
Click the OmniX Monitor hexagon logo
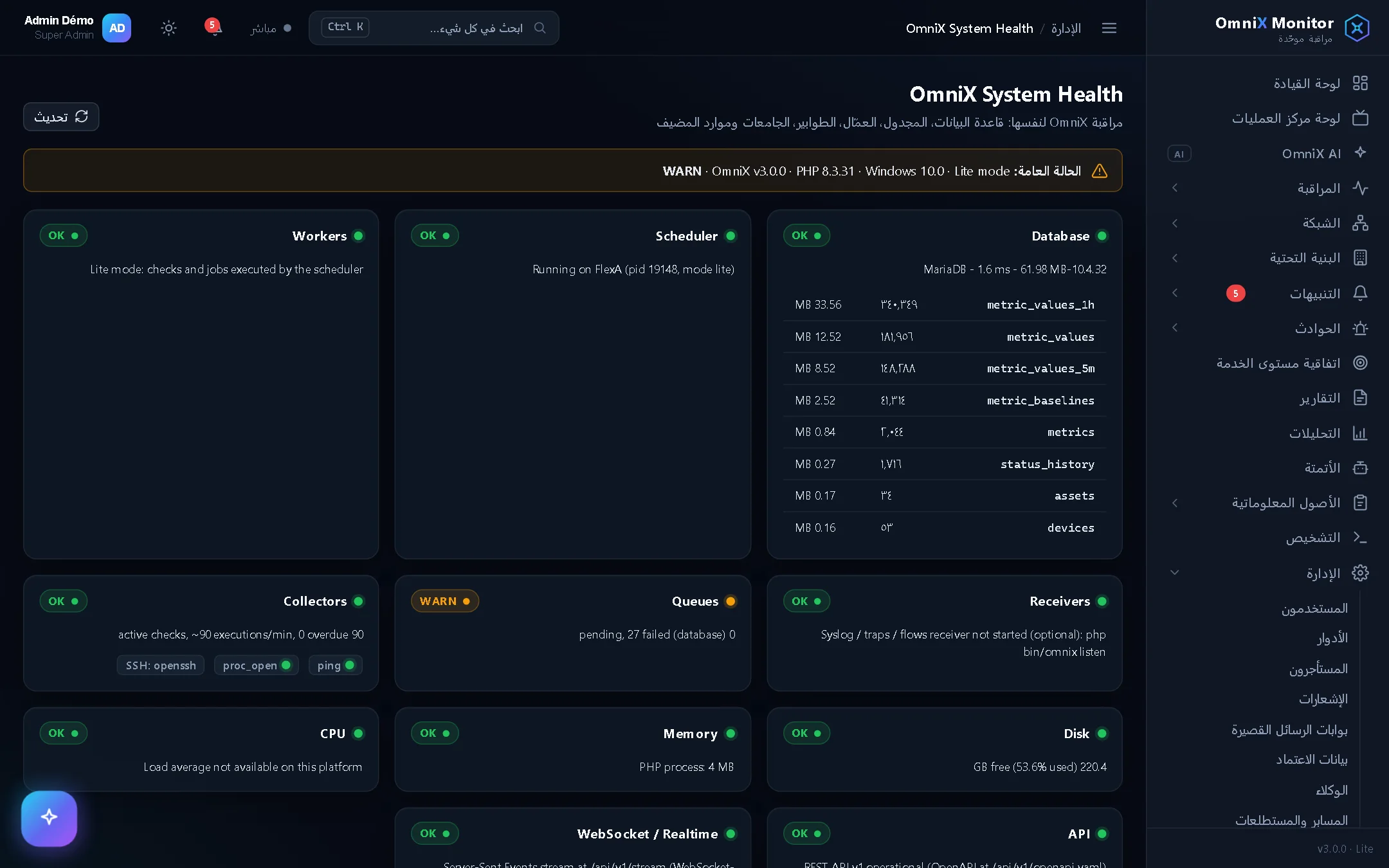tap(1357, 28)
